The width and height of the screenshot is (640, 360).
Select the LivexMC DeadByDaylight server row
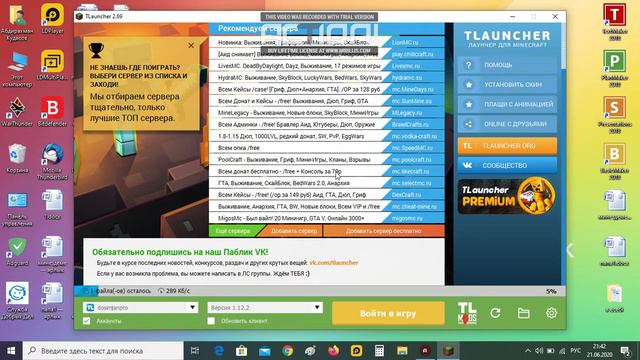coord(327,66)
